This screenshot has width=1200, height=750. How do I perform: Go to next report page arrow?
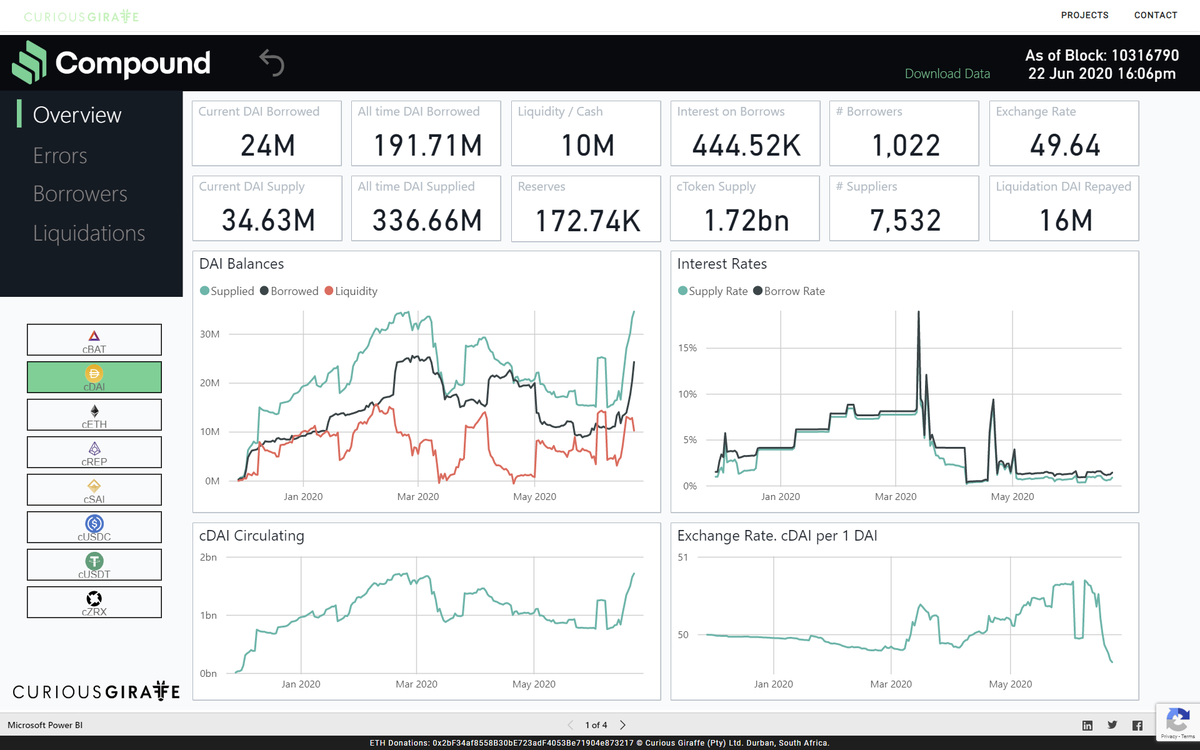pyautogui.click(x=623, y=725)
